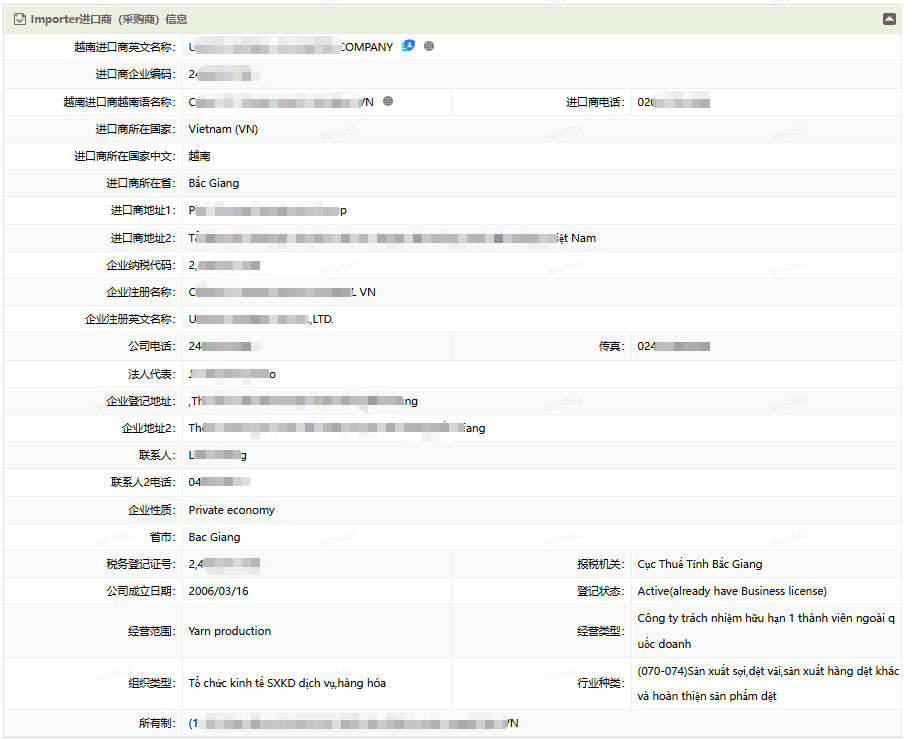Click the 2006/03/16 establishment date

[x=218, y=591]
